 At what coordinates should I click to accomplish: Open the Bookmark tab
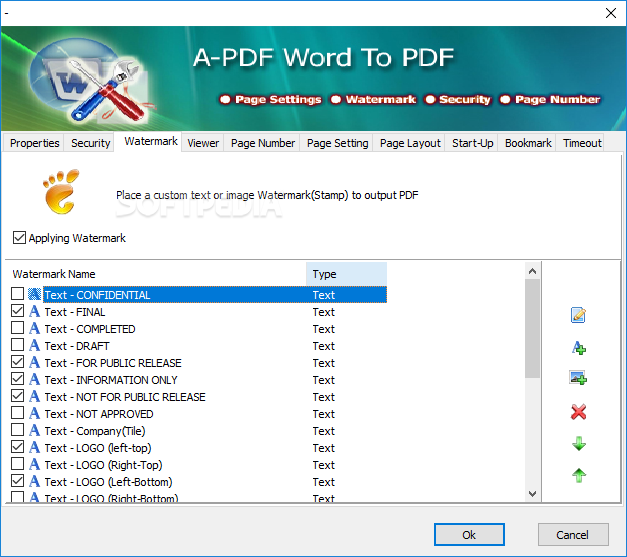coord(528,143)
